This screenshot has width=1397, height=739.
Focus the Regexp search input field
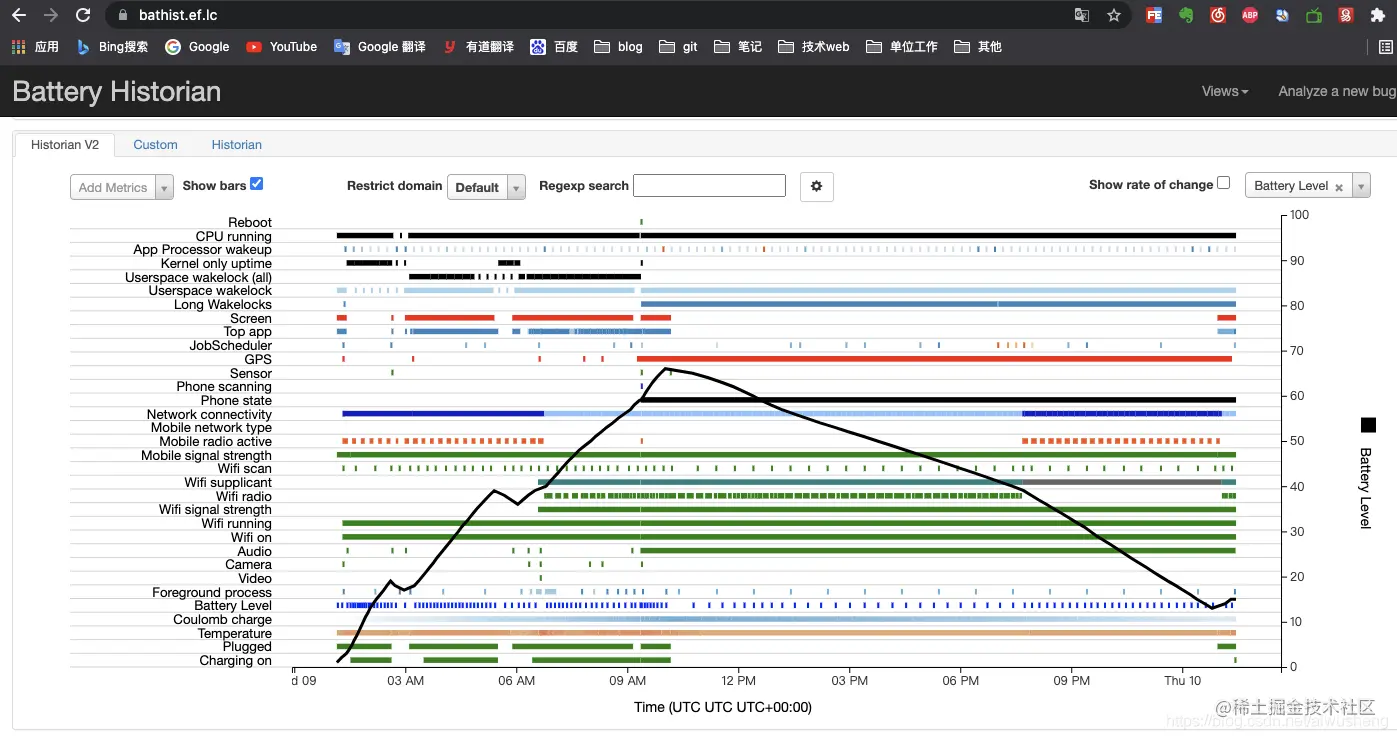point(709,186)
